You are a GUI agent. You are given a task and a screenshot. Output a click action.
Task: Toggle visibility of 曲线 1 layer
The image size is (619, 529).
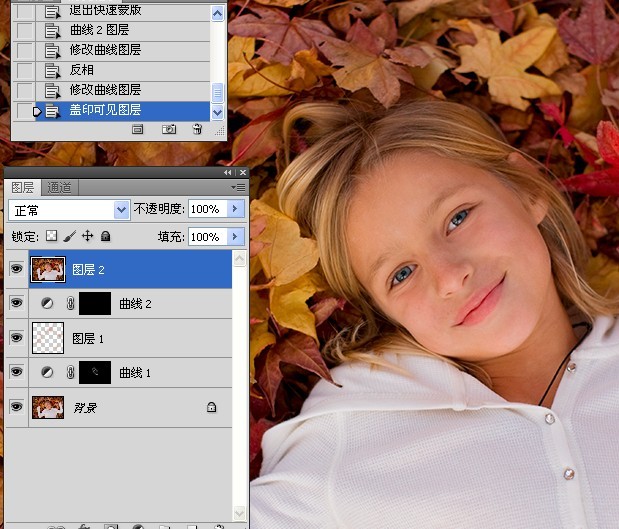pyautogui.click(x=16, y=372)
